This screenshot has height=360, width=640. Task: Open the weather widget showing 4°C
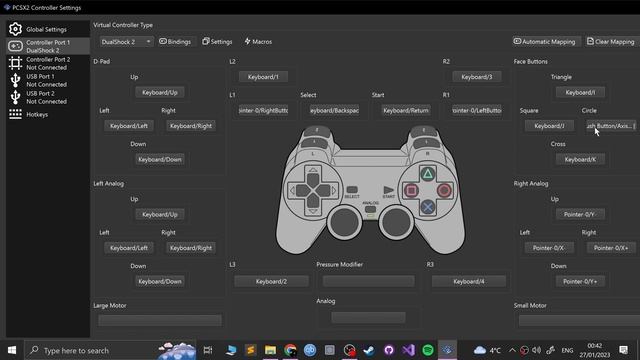pyautogui.click(x=487, y=350)
